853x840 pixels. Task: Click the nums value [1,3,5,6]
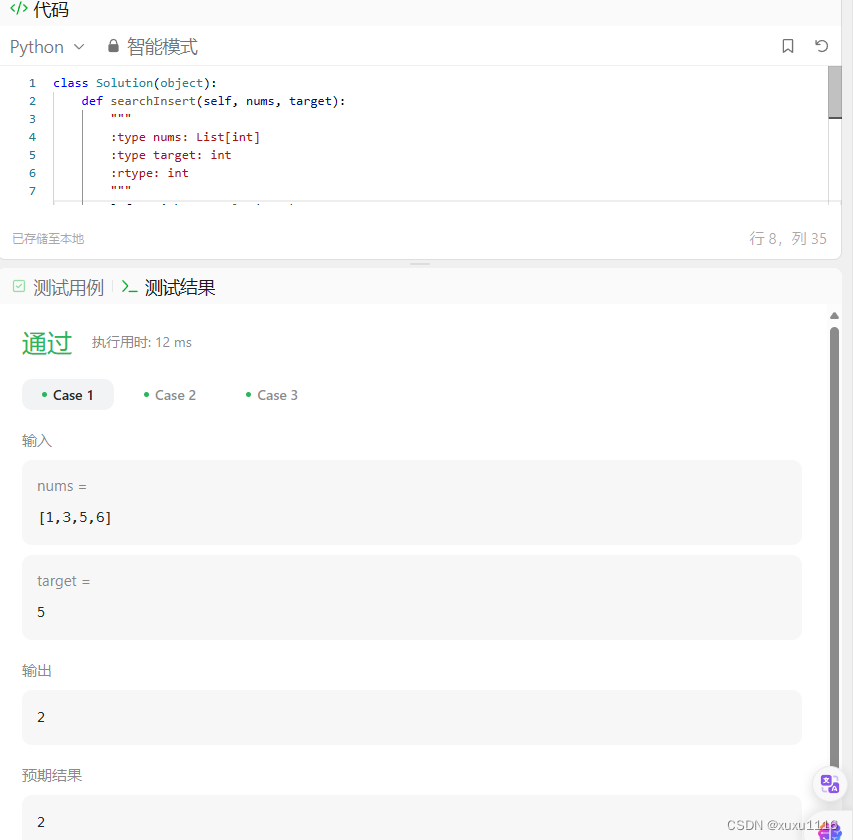tap(75, 517)
